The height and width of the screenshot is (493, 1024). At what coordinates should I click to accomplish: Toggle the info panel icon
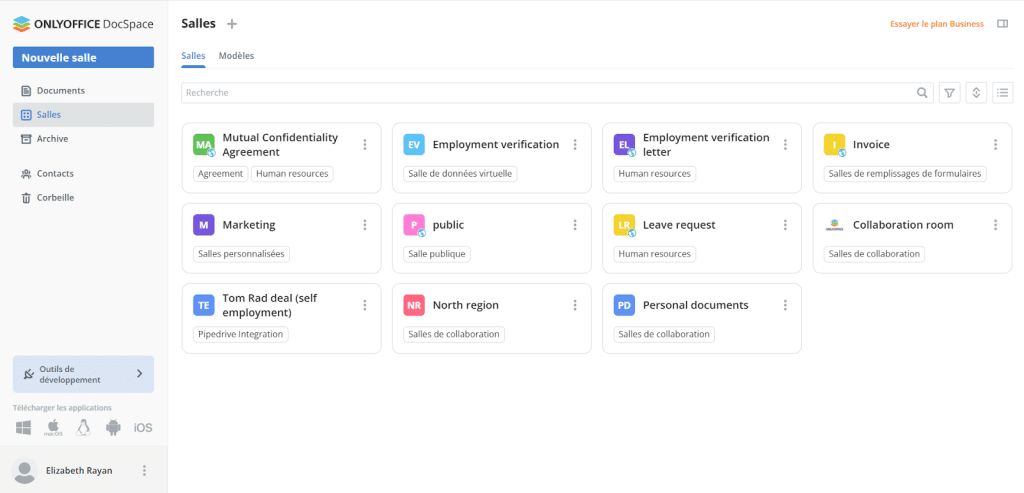coord(1003,24)
